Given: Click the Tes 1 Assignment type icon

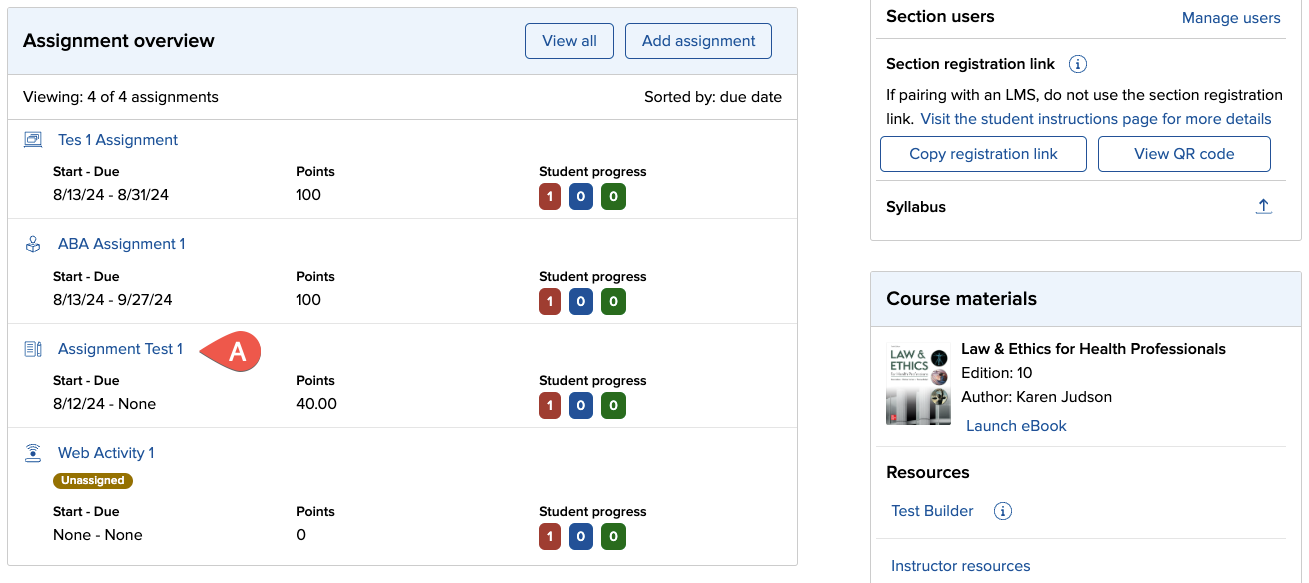Looking at the screenshot, I should [33, 140].
